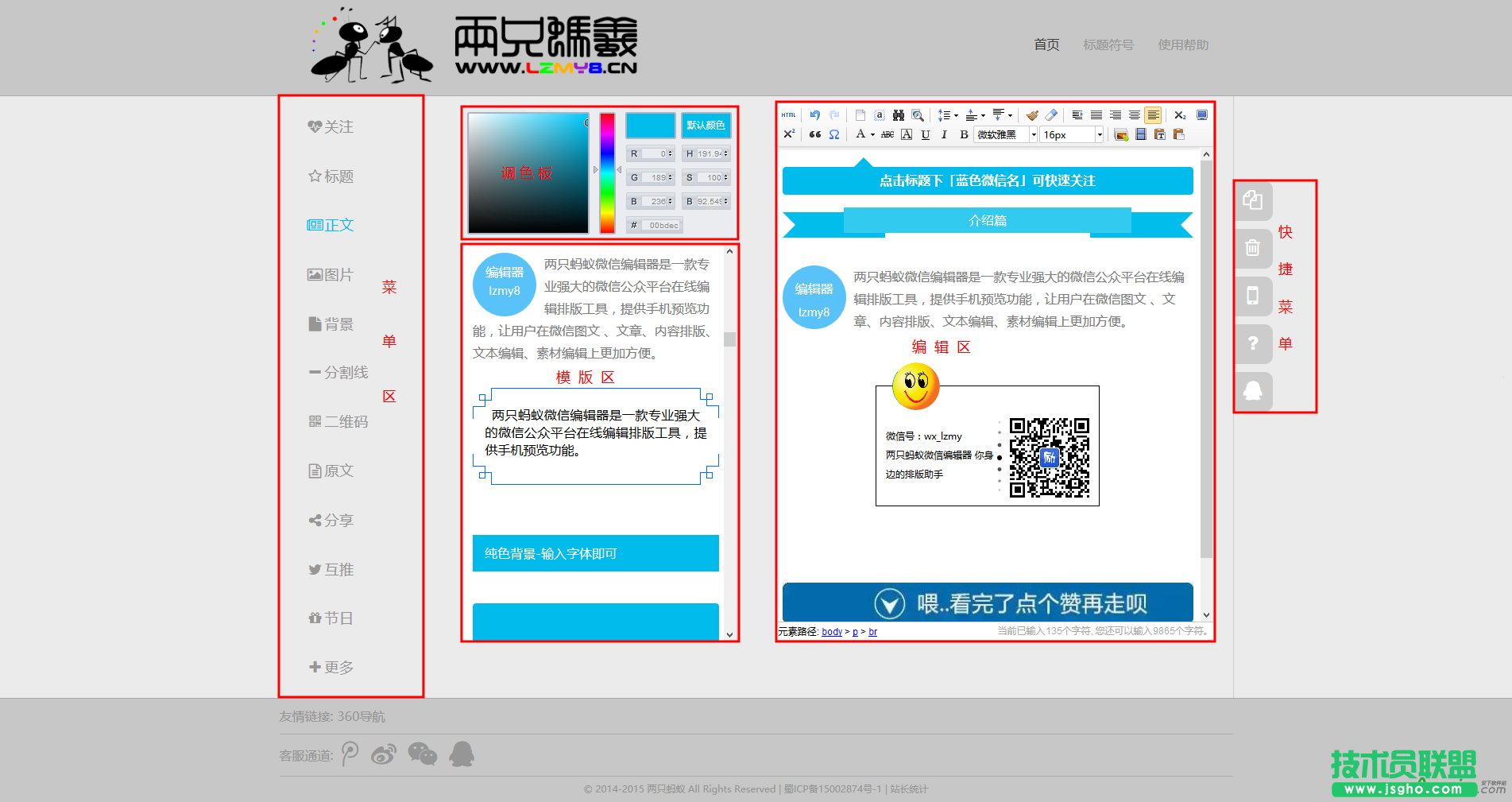The width and height of the screenshot is (1512, 802).
Task: Open the line spacing dropdown arrow
Action: tap(956, 116)
